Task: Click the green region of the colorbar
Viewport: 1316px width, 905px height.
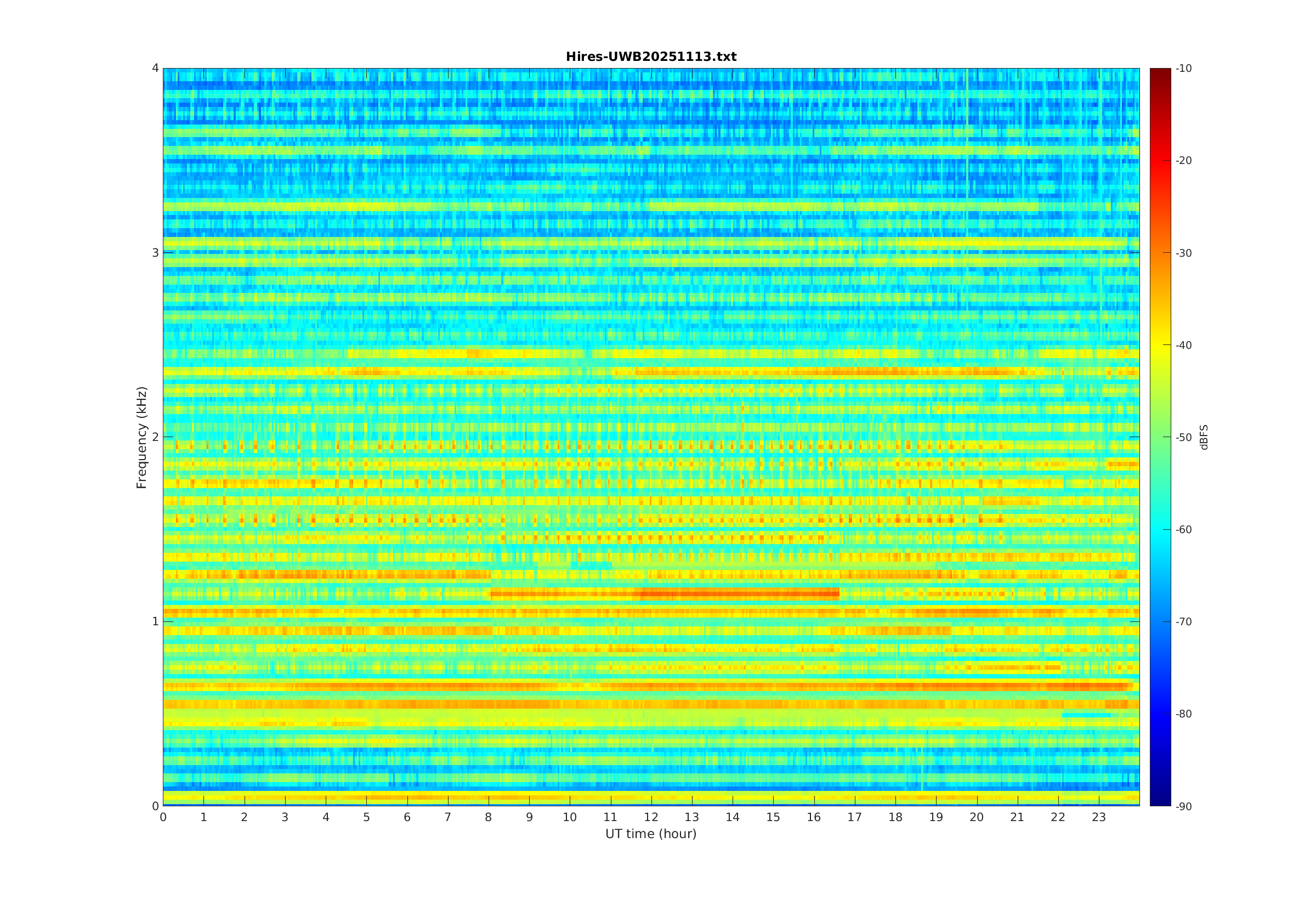Action: click(1160, 437)
